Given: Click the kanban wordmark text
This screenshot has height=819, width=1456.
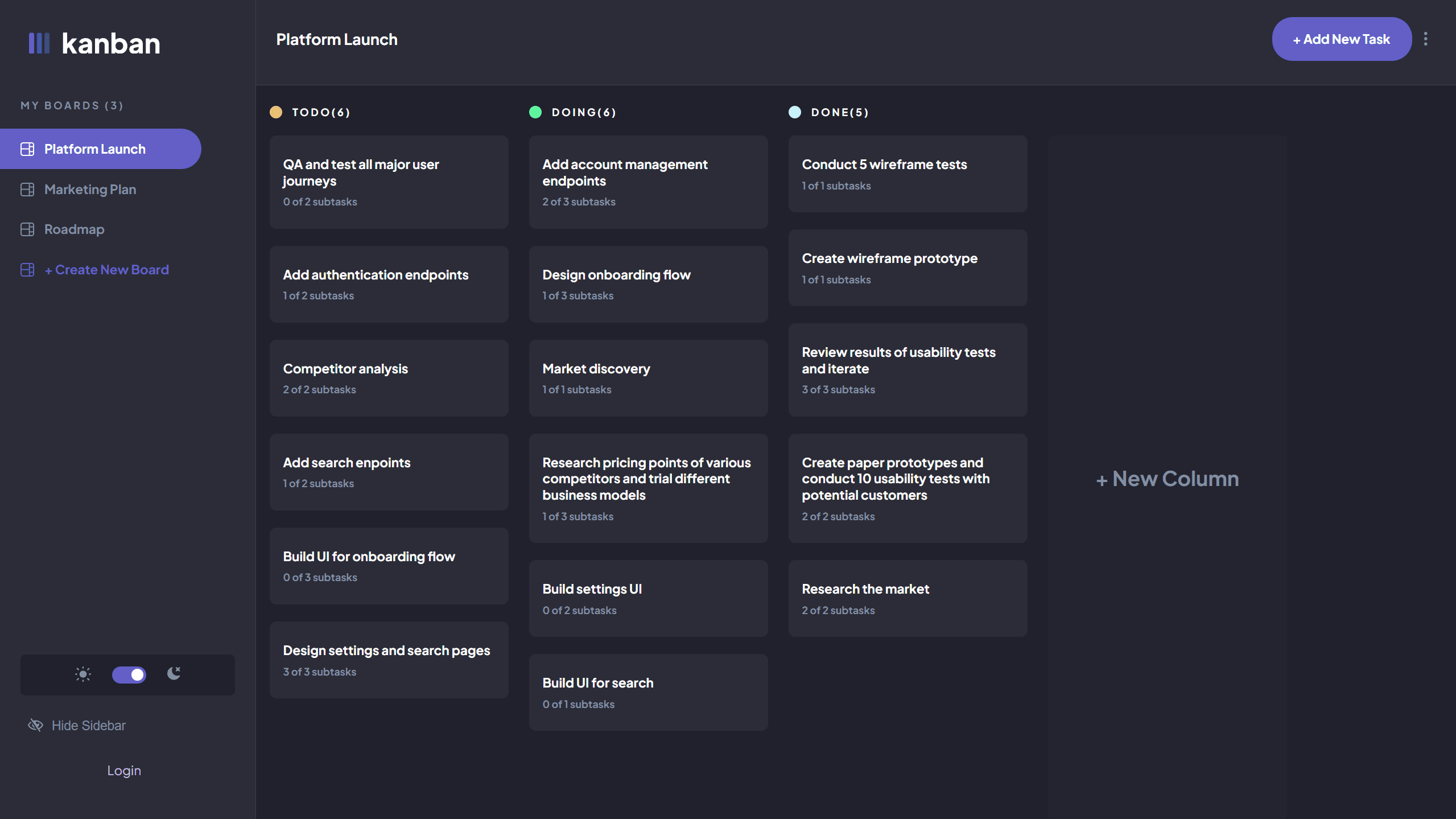Looking at the screenshot, I should 111,43.
